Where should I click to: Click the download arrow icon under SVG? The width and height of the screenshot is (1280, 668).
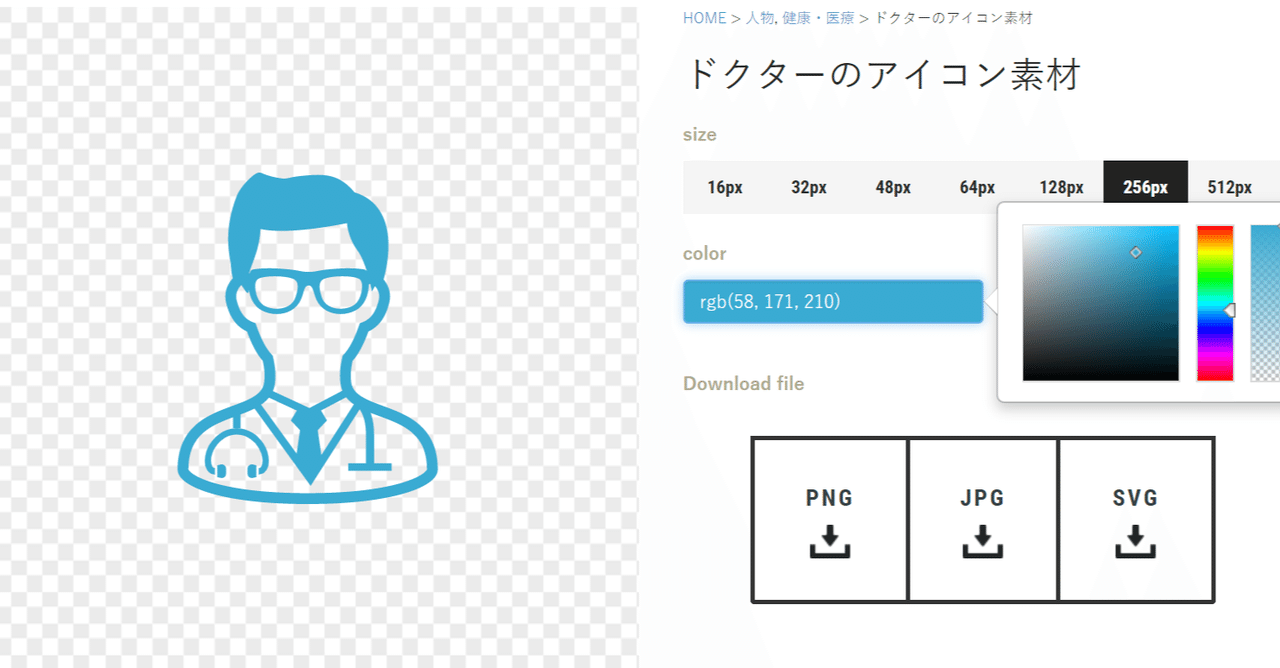pyautogui.click(x=1136, y=541)
